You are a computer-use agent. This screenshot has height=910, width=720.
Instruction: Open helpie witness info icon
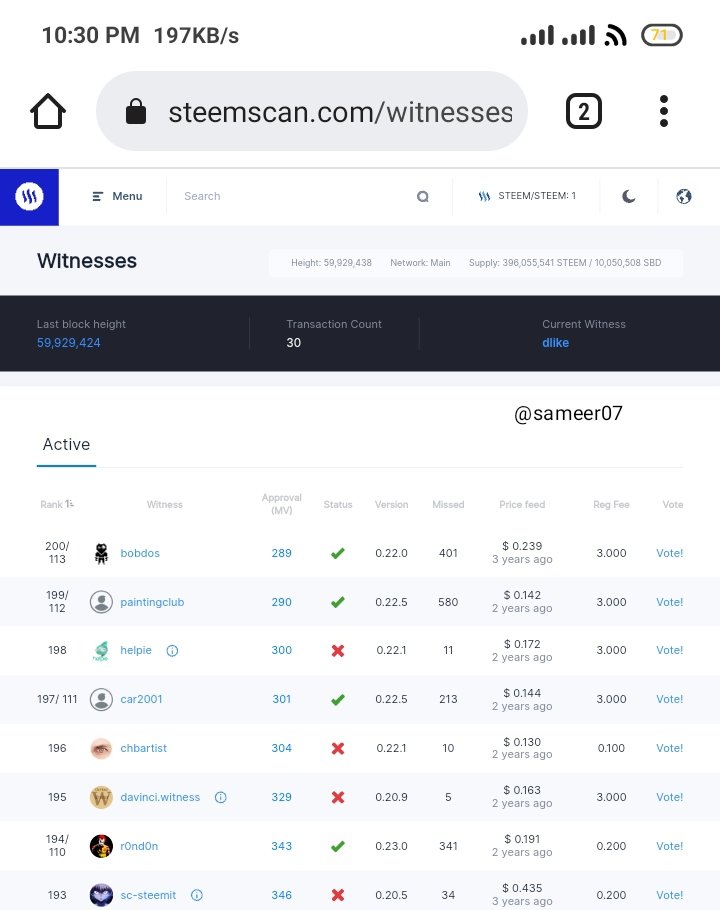pyautogui.click(x=172, y=651)
